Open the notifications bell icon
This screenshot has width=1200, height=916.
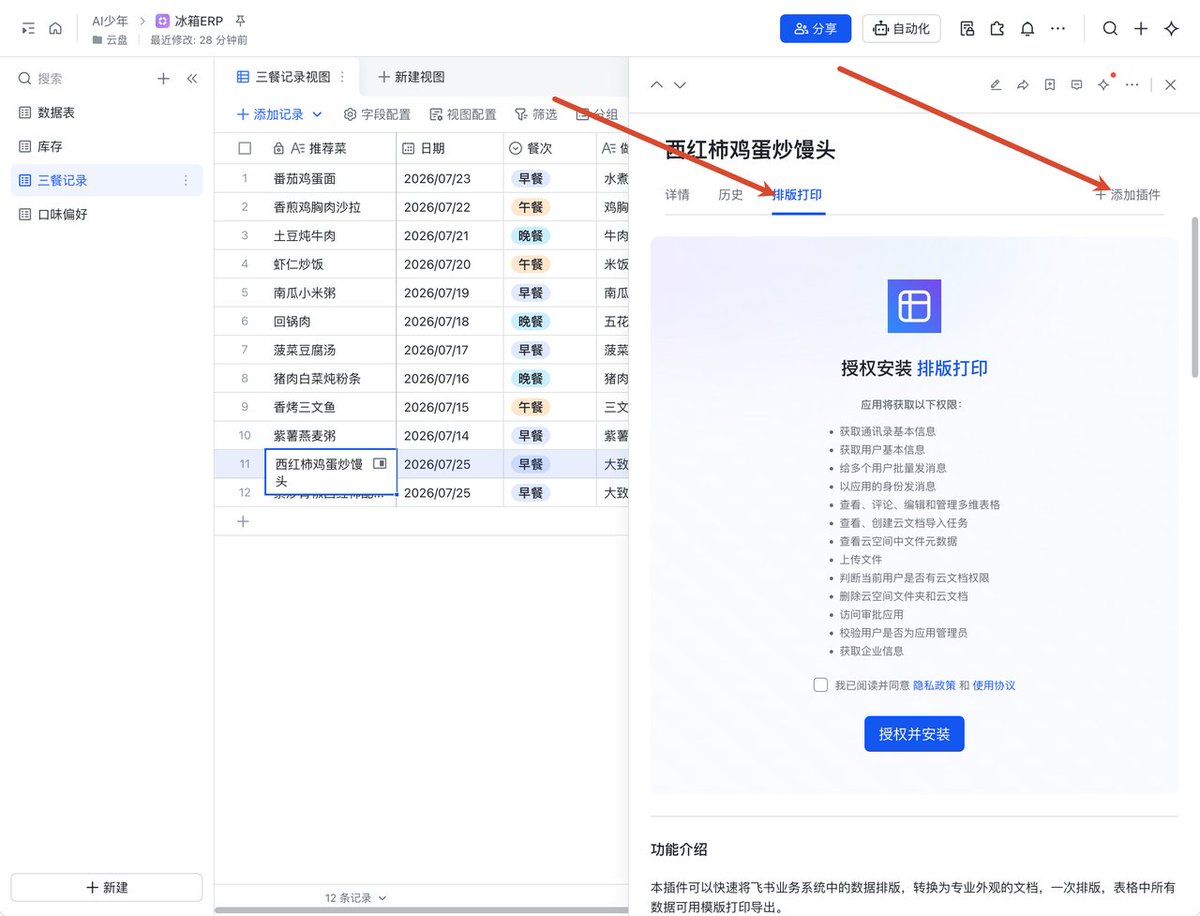coord(1027,29)
